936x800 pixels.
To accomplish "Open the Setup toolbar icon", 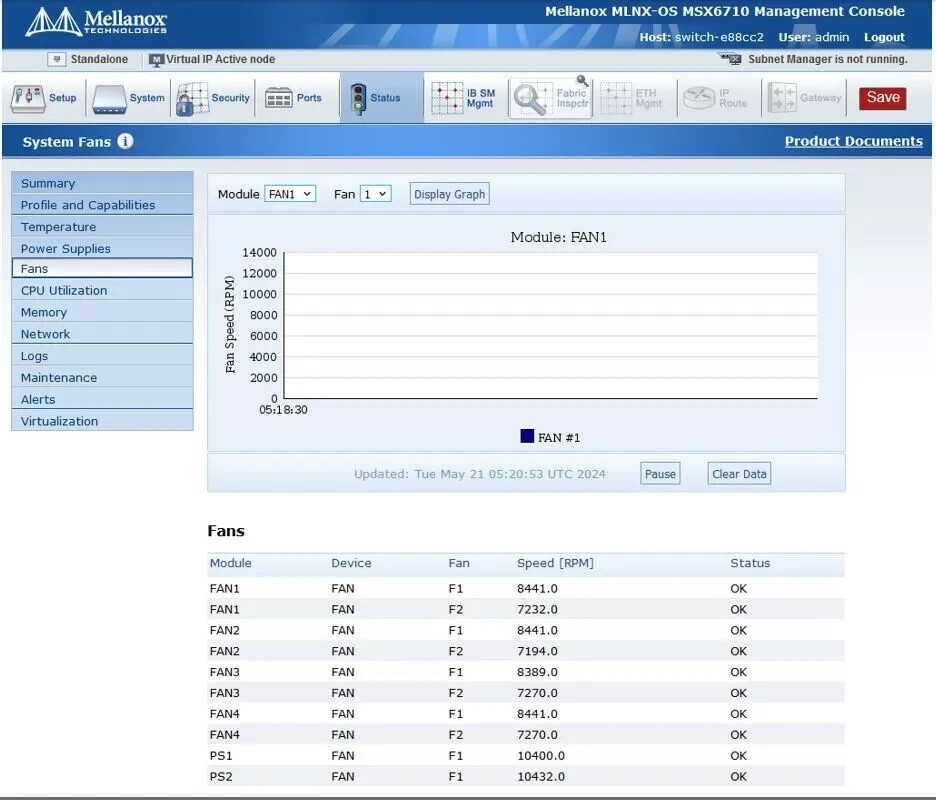I will pyautogui.click(x=28, y=99).
